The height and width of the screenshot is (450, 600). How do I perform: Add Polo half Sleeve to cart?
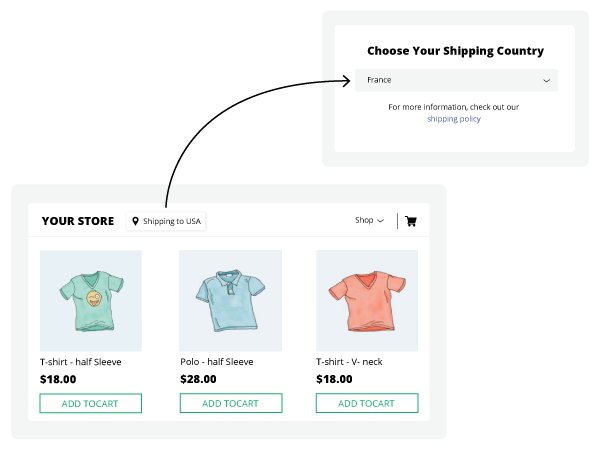pos(231,403)
